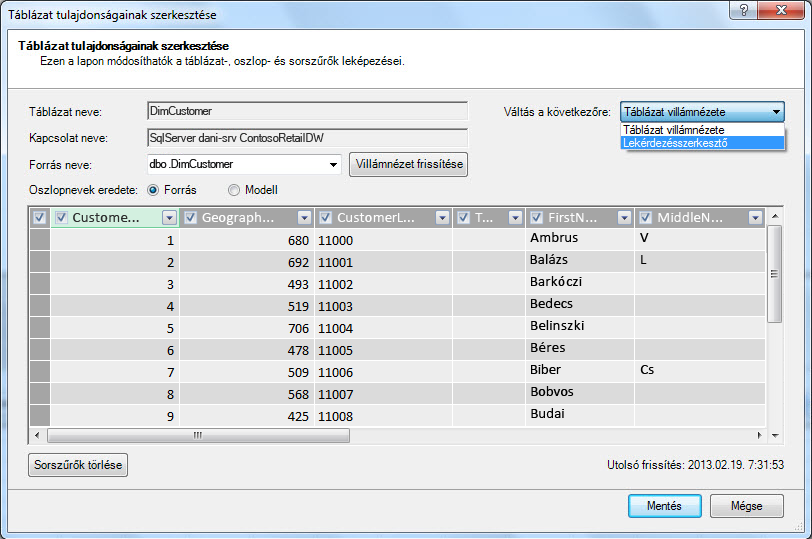Uncheck the Geograph... column checkbox
The image size is (812, 539).
pyautogui.click(x=191, y=217)
